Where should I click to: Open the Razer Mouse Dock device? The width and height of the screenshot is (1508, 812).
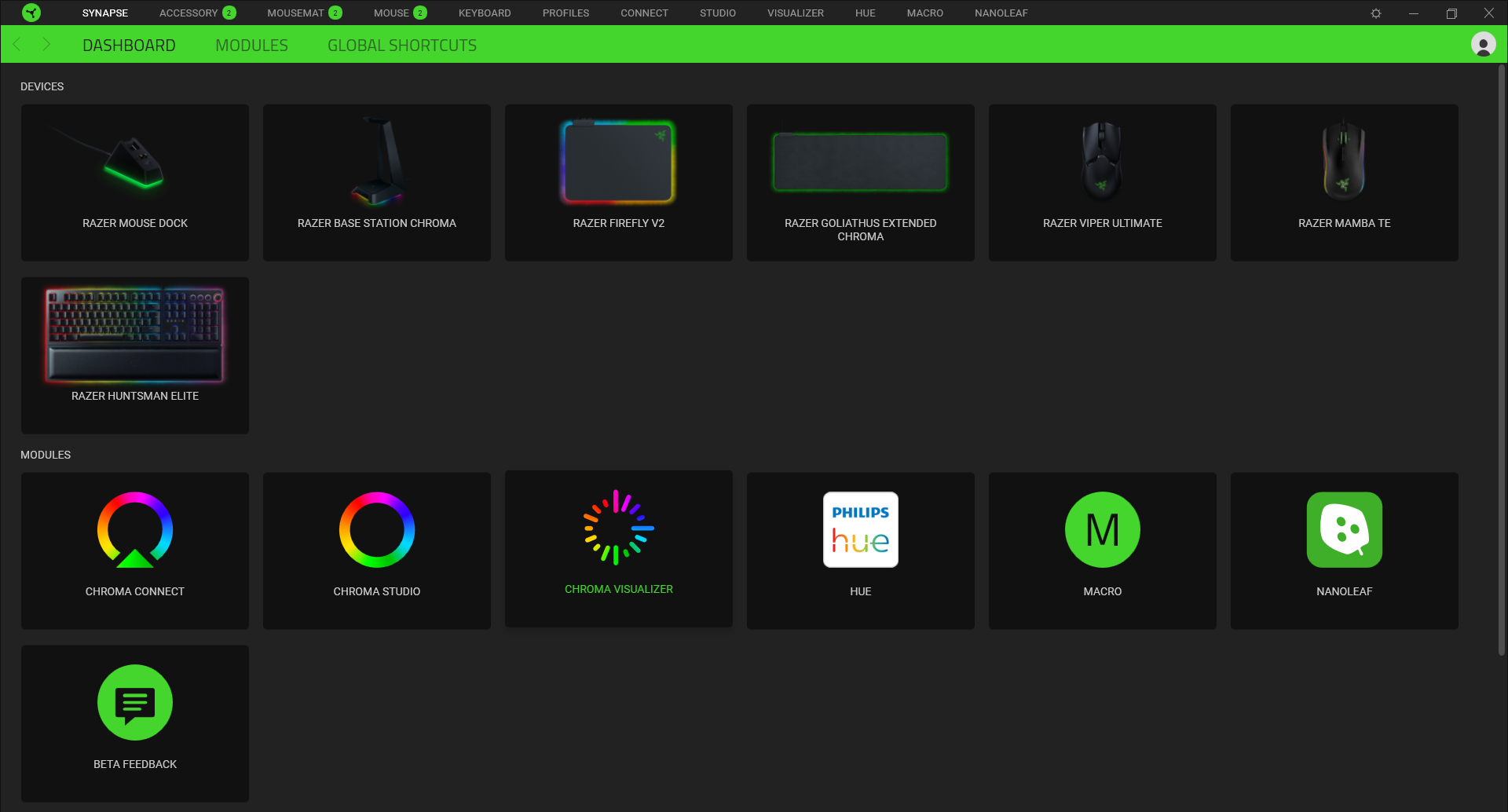135,183
